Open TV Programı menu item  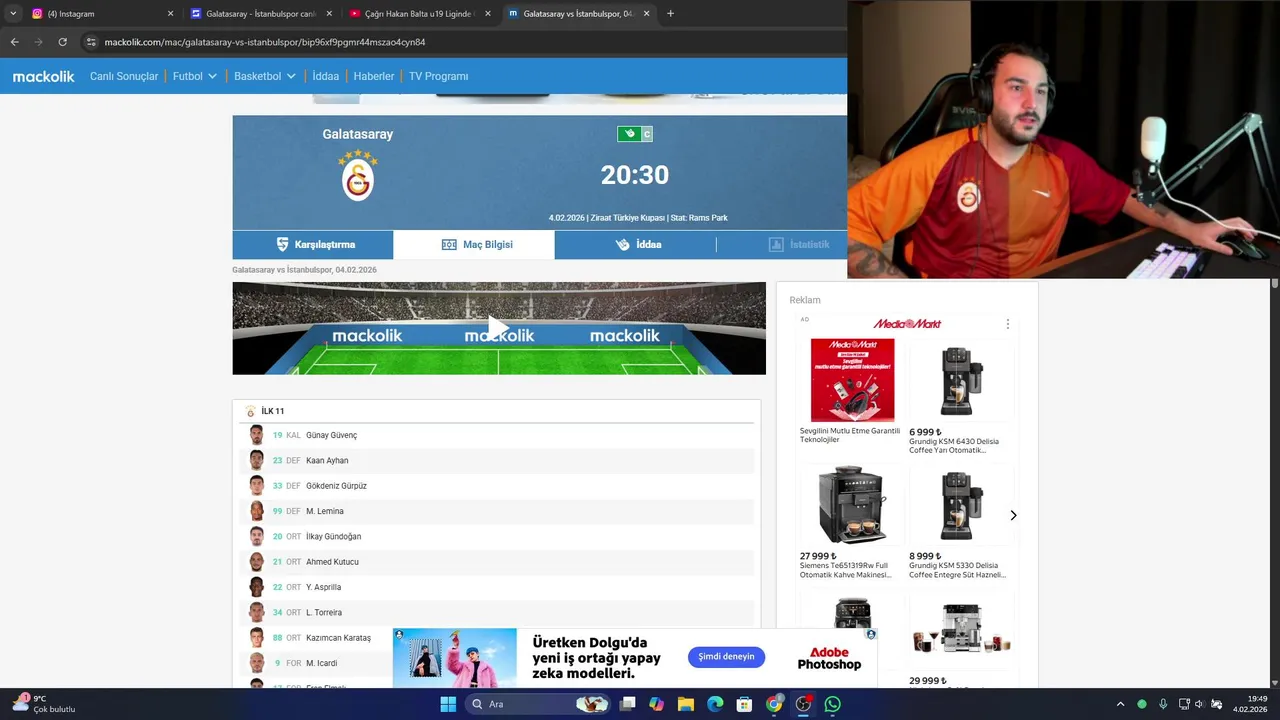(438, 76)
